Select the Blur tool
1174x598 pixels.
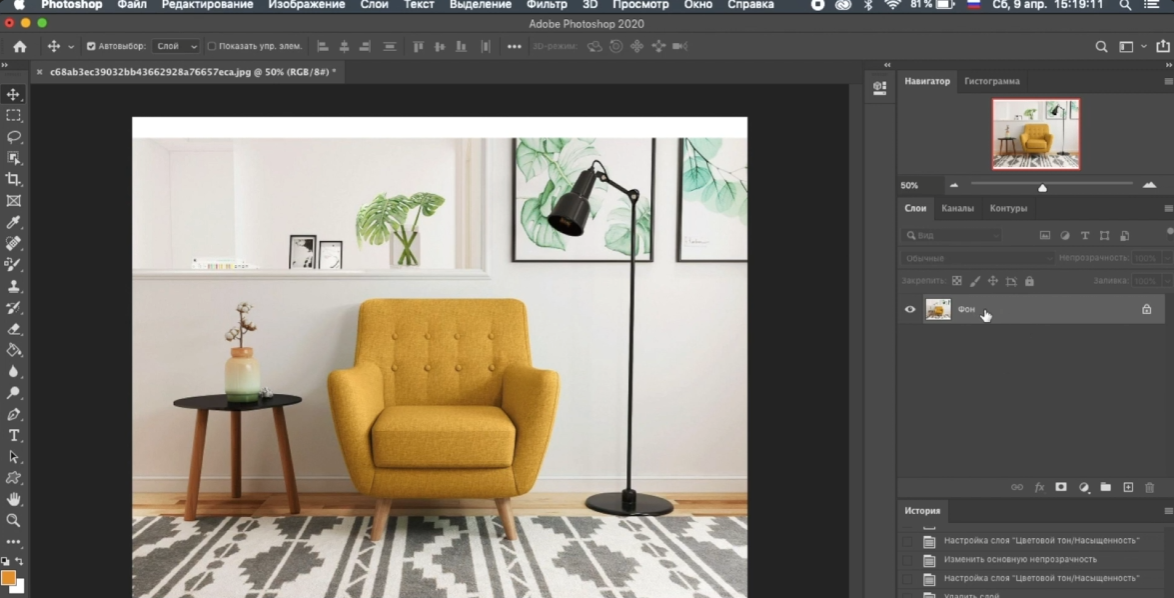tap(13, 371)
